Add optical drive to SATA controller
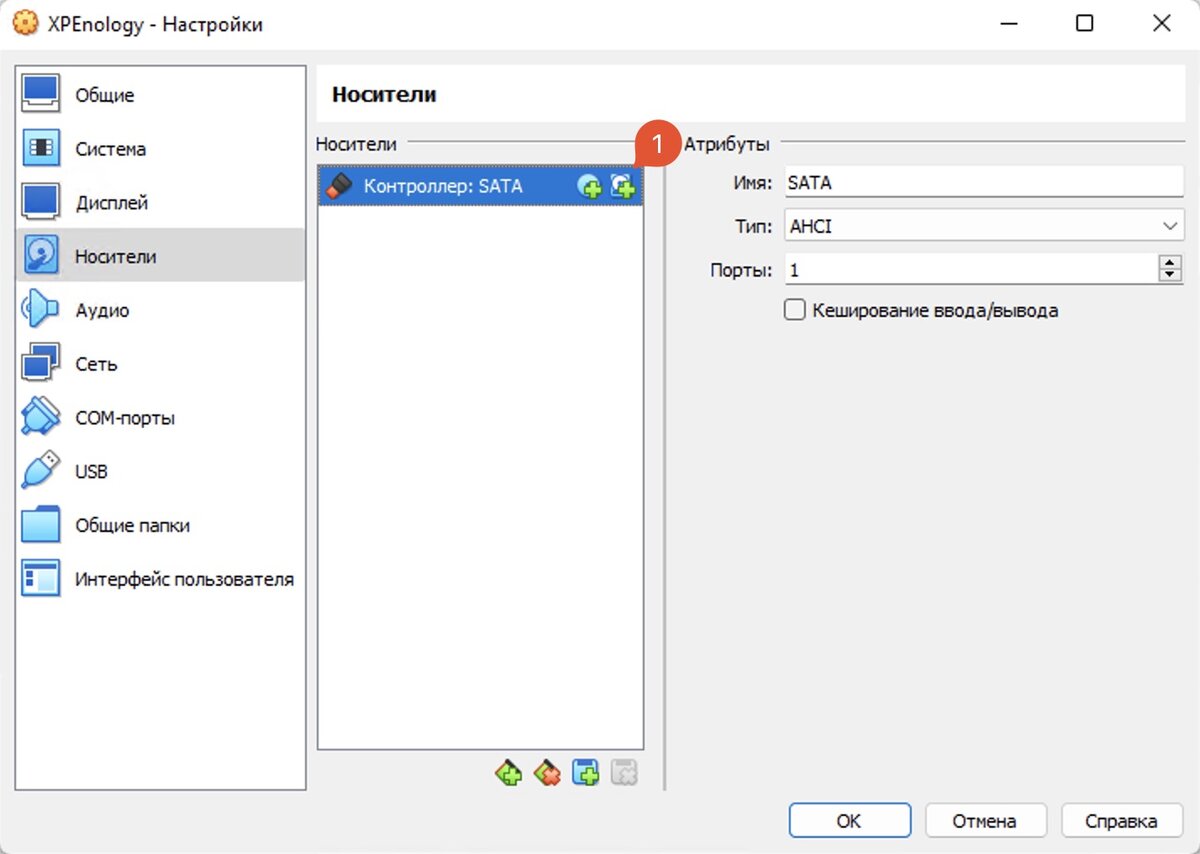This screenshot has height=854, width=1200. (x=590, y=186)
